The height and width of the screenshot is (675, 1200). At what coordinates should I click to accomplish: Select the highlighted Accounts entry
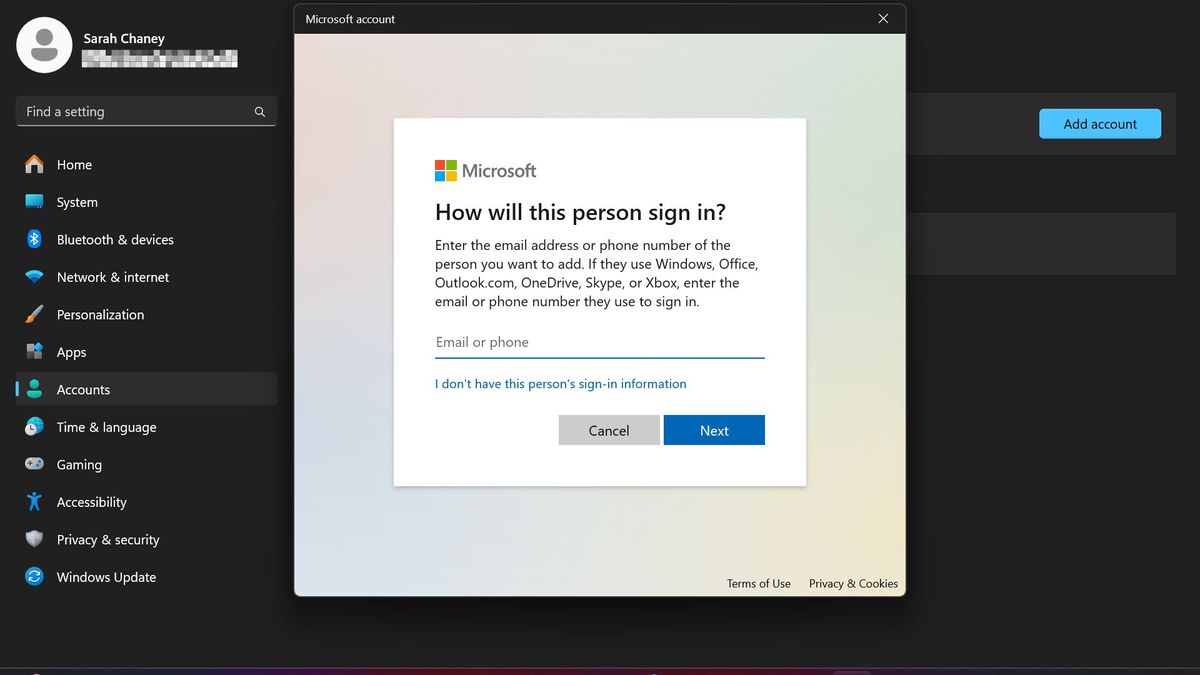(83, 389)
